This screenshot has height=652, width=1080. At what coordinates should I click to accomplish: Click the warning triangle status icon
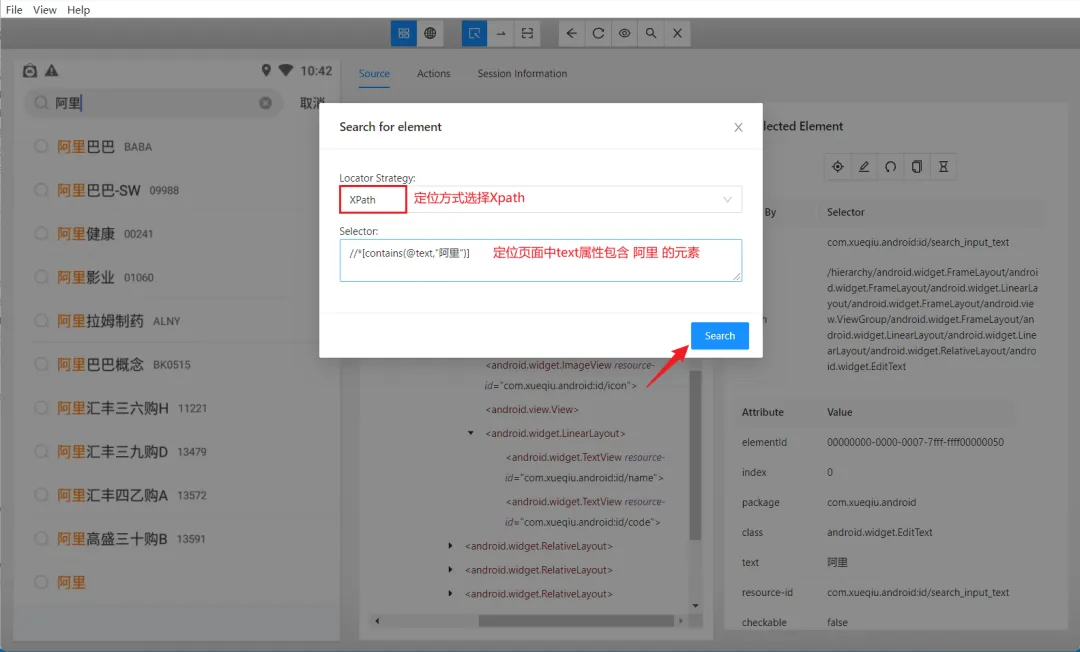pos(52,70)
